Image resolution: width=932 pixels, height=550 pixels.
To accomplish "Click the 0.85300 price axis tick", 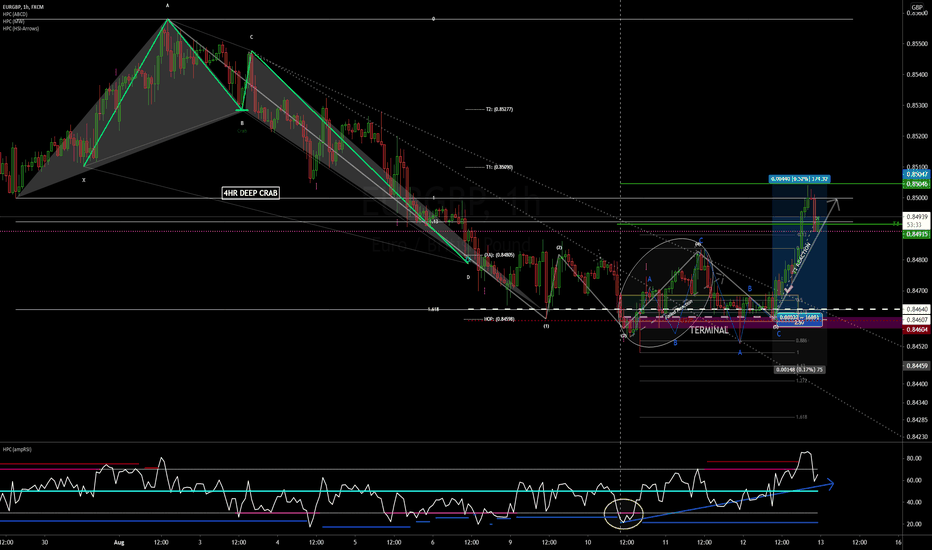I will (x=918, y=105).
